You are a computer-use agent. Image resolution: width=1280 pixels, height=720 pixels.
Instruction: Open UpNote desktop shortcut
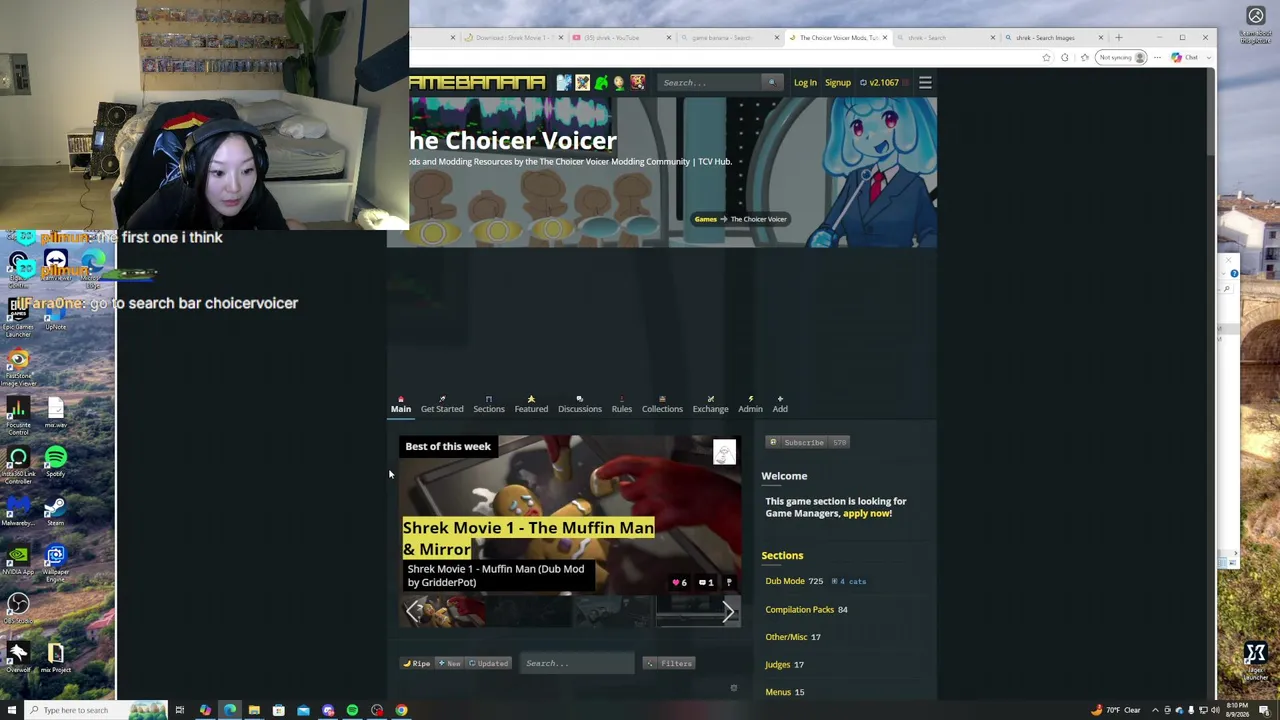pyautogui.click(x=55, y=318)
